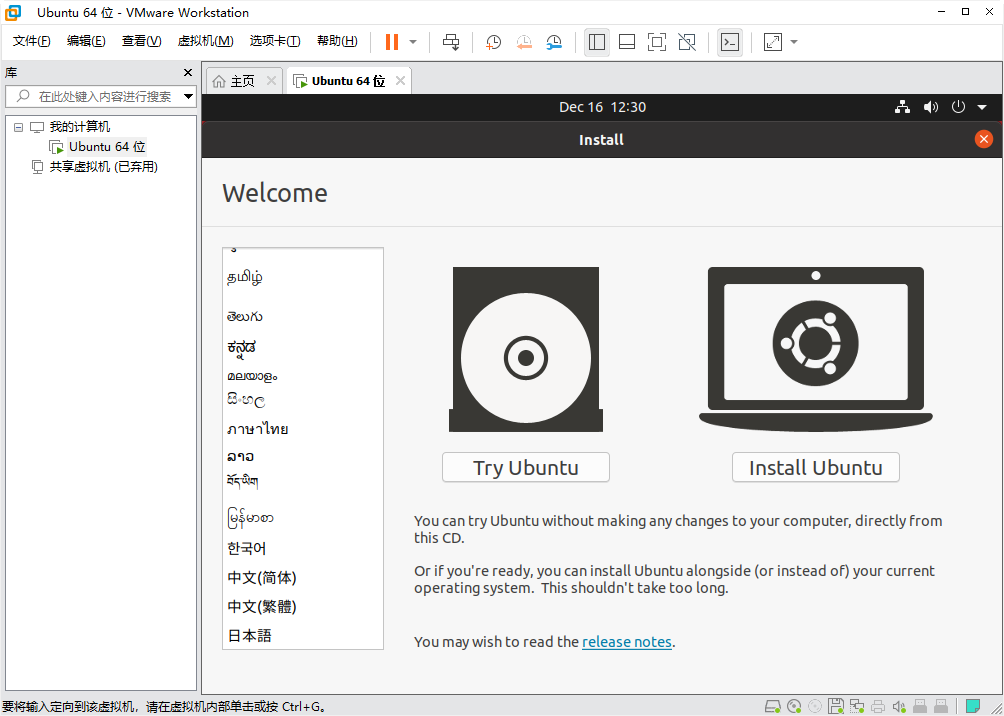Open the 虚拟机(M) menu

(206, 41)
